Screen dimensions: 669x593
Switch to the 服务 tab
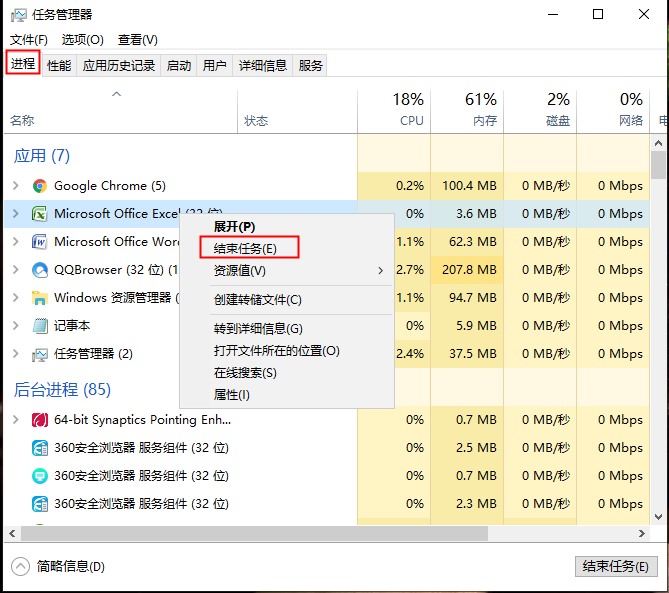pyautogui.click(x=310, y=66)
